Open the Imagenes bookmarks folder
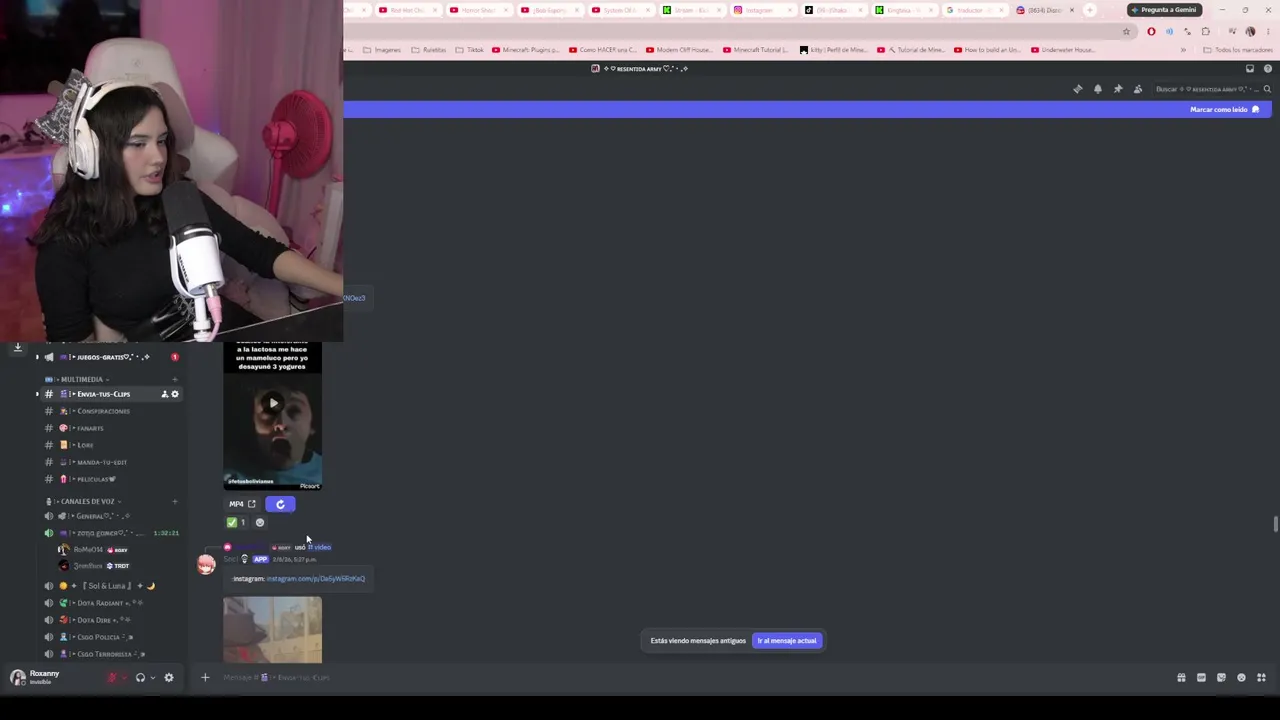This screenshot has height=720, width=1280. click(380, 50)
